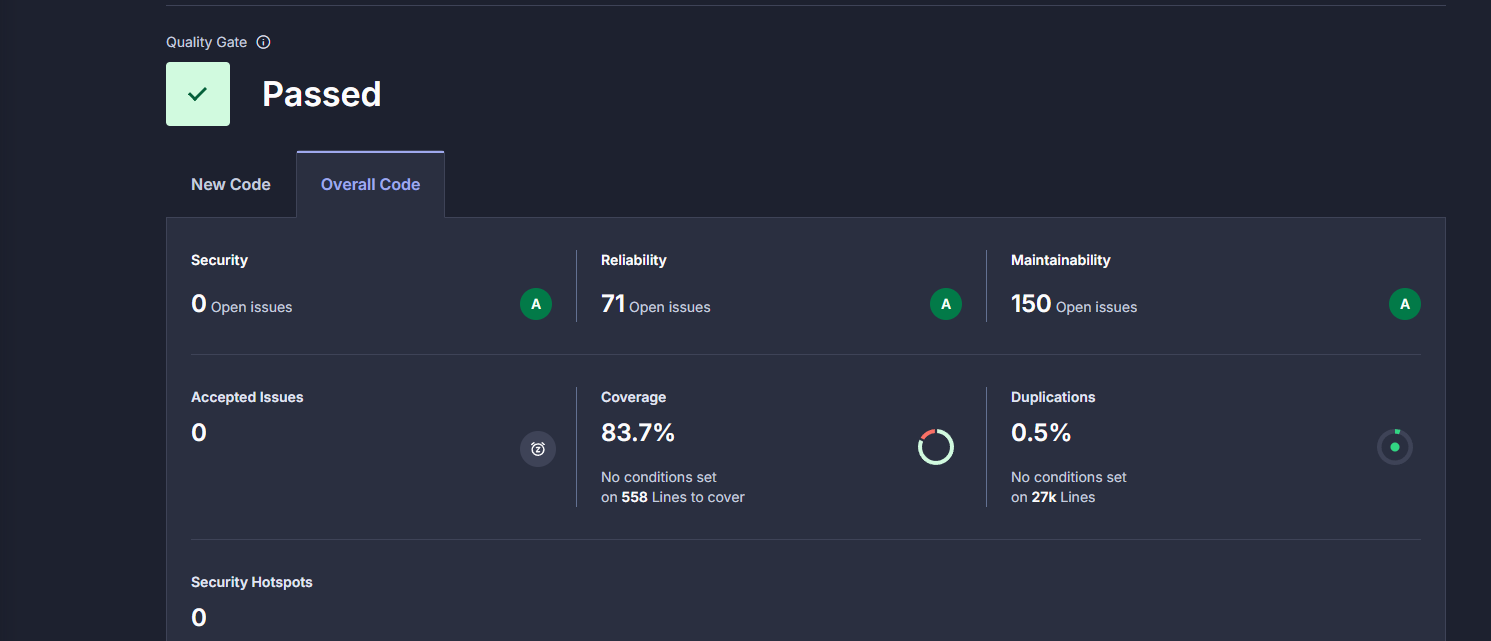1491x641 pixels.
Task: Click the Duplications heading
Action: [x=1053, y=397]
